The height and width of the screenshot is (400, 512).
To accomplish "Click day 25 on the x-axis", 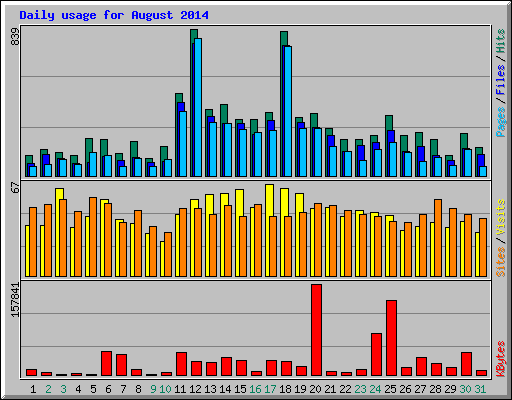I will [390, 389].
